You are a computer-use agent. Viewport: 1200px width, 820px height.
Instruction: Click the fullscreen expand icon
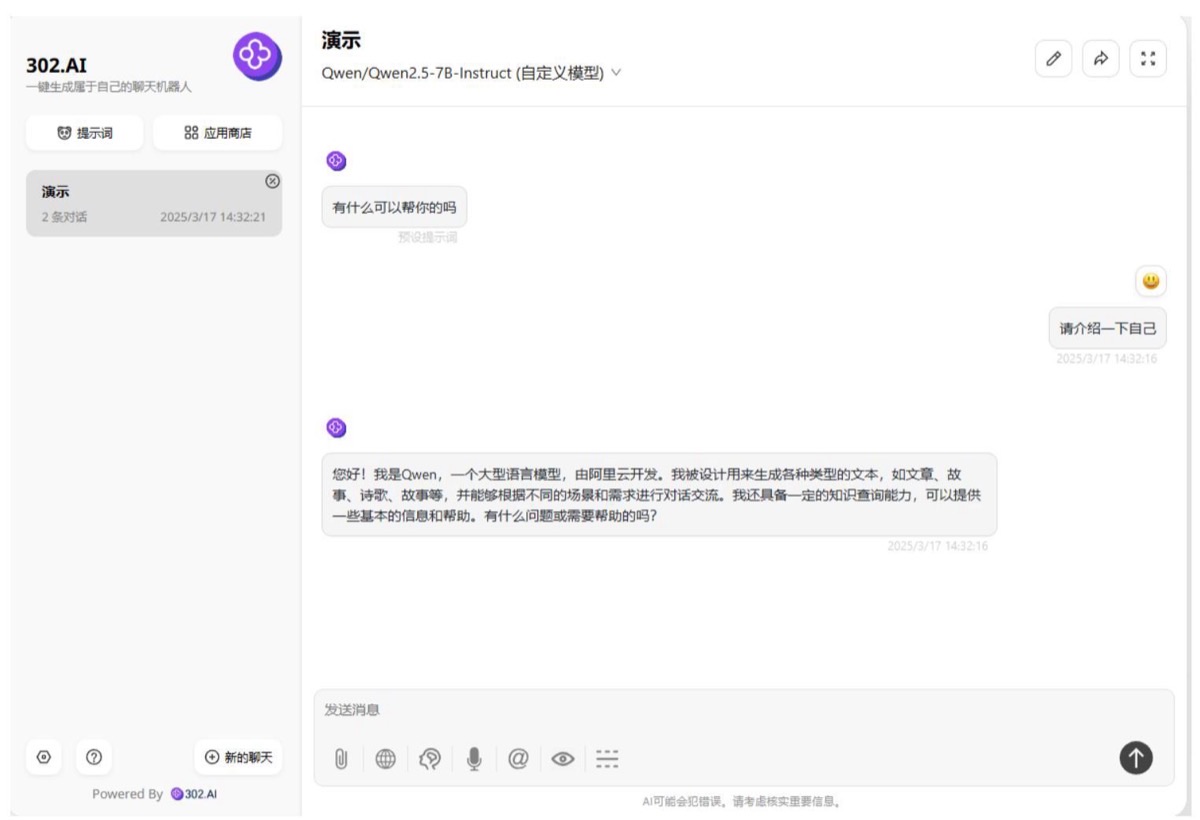point(1148,59)
